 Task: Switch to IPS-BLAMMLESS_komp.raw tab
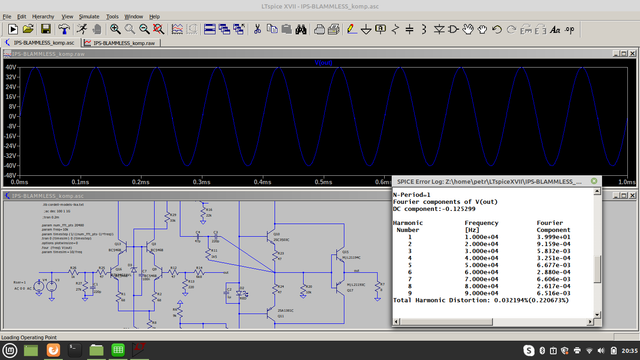click(x=121, y=42)
